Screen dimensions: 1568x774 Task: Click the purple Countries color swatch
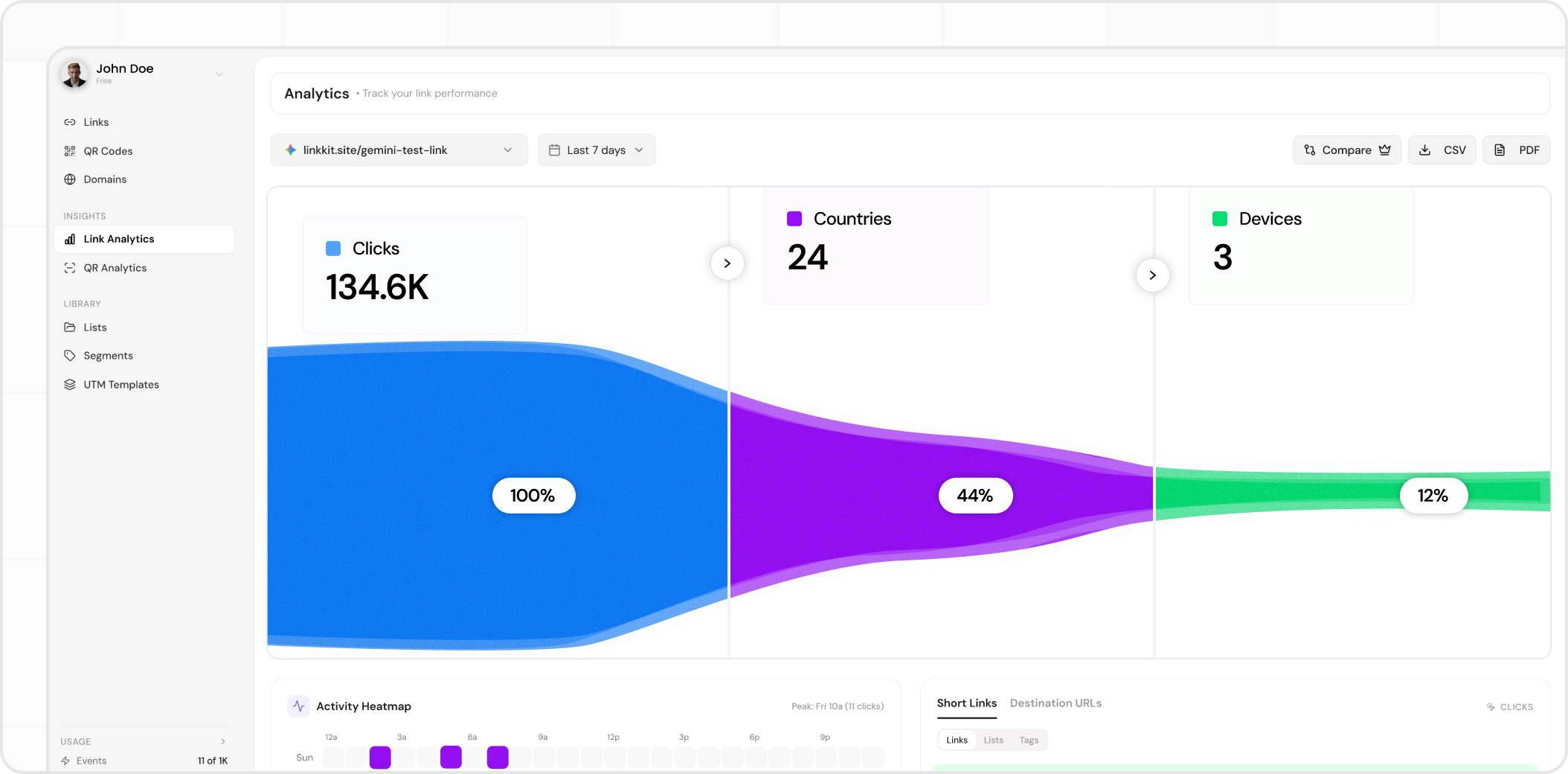coord(794,219)
